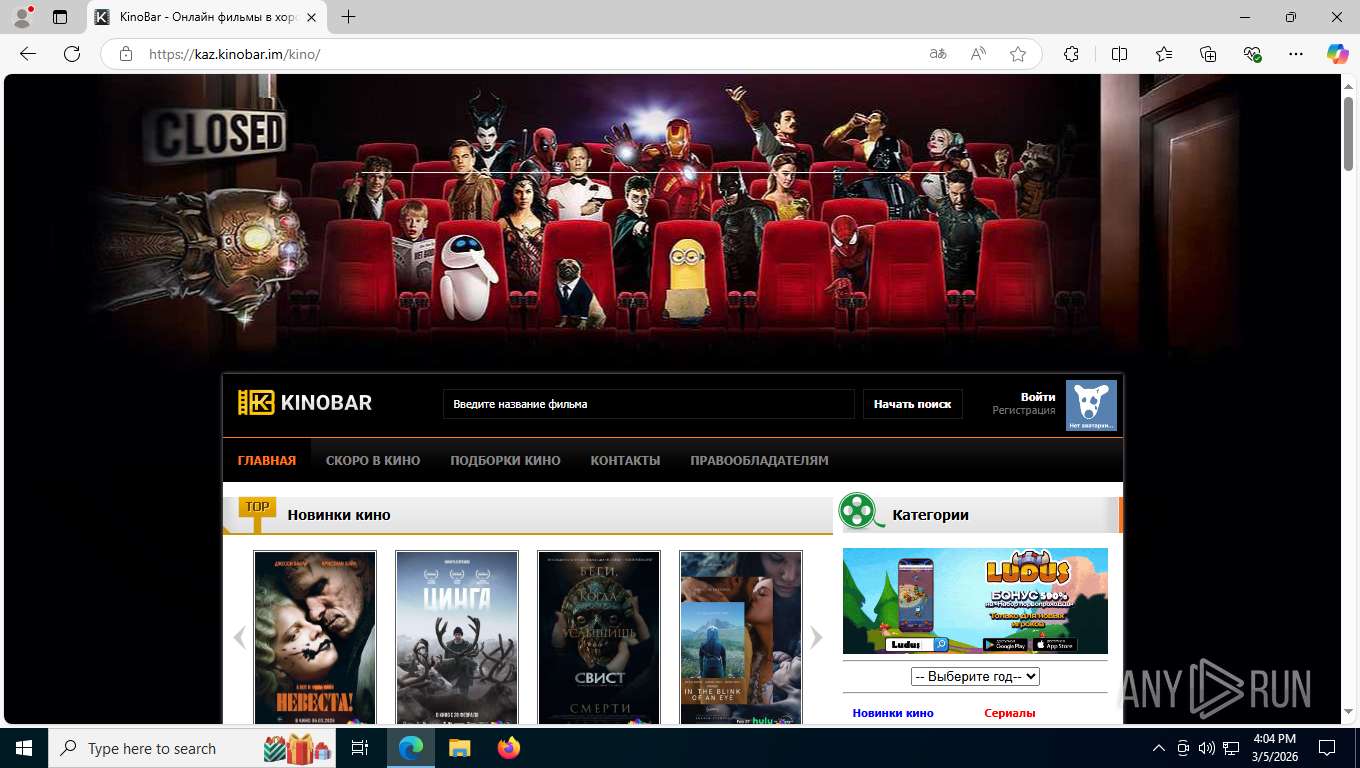Show previous movies in carousel

(x=239, y=637)
